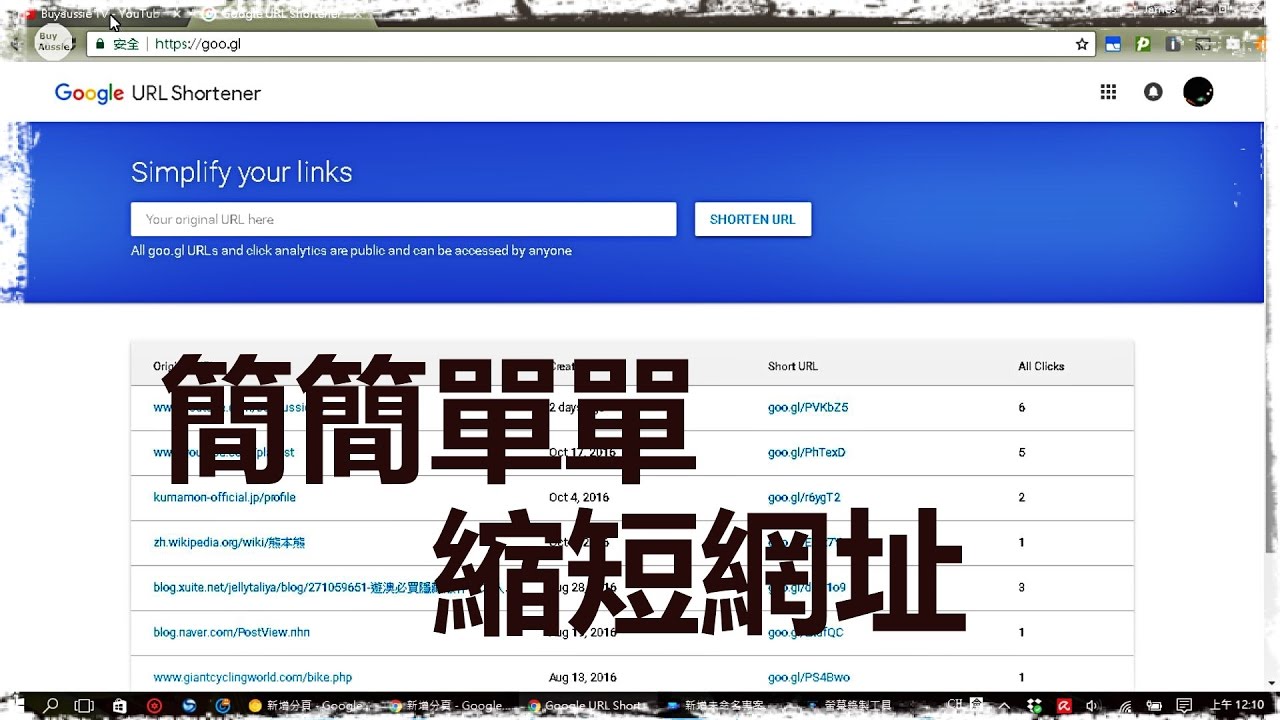Open the Google account avatar menu
Viewport: 1280px width, 720px height.
(1198, 92)
